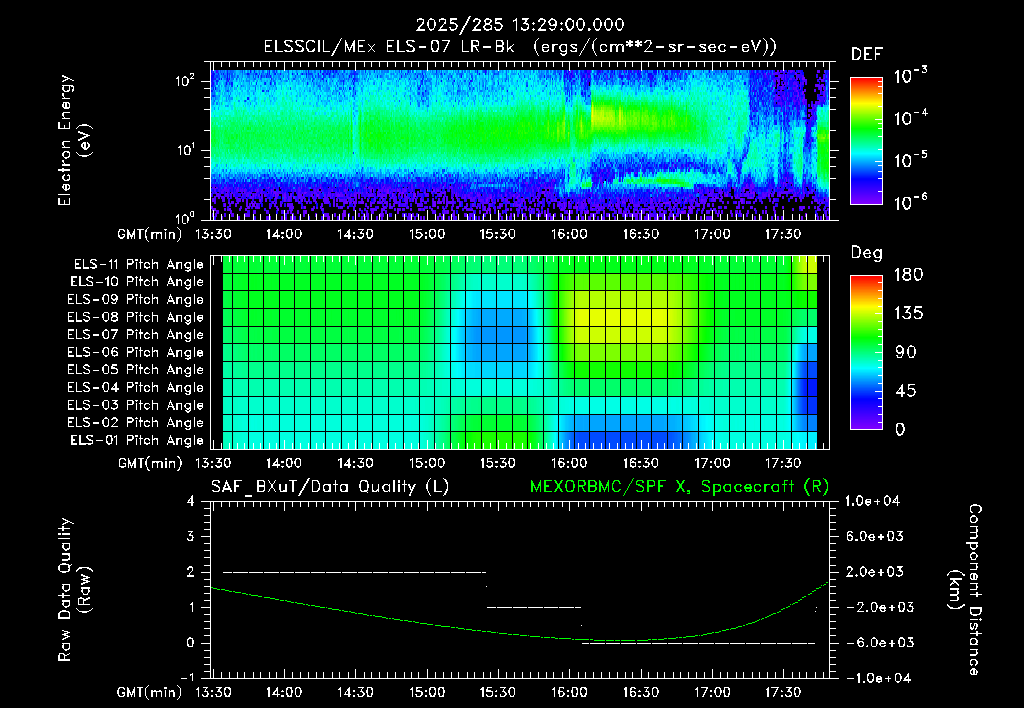Click the 10^-6 tick on DEF colorbar
1024x708 pixels.
911,202
